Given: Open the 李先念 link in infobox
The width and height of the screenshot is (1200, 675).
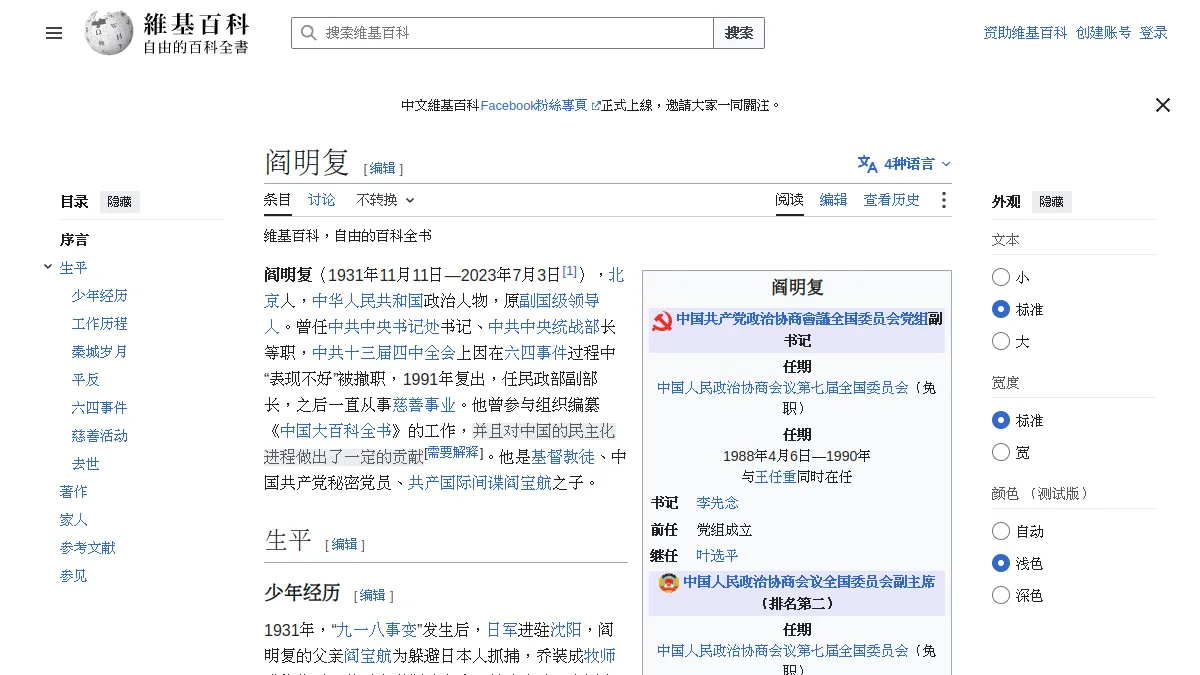Looking at the screenshot, I should coord(718,503).
